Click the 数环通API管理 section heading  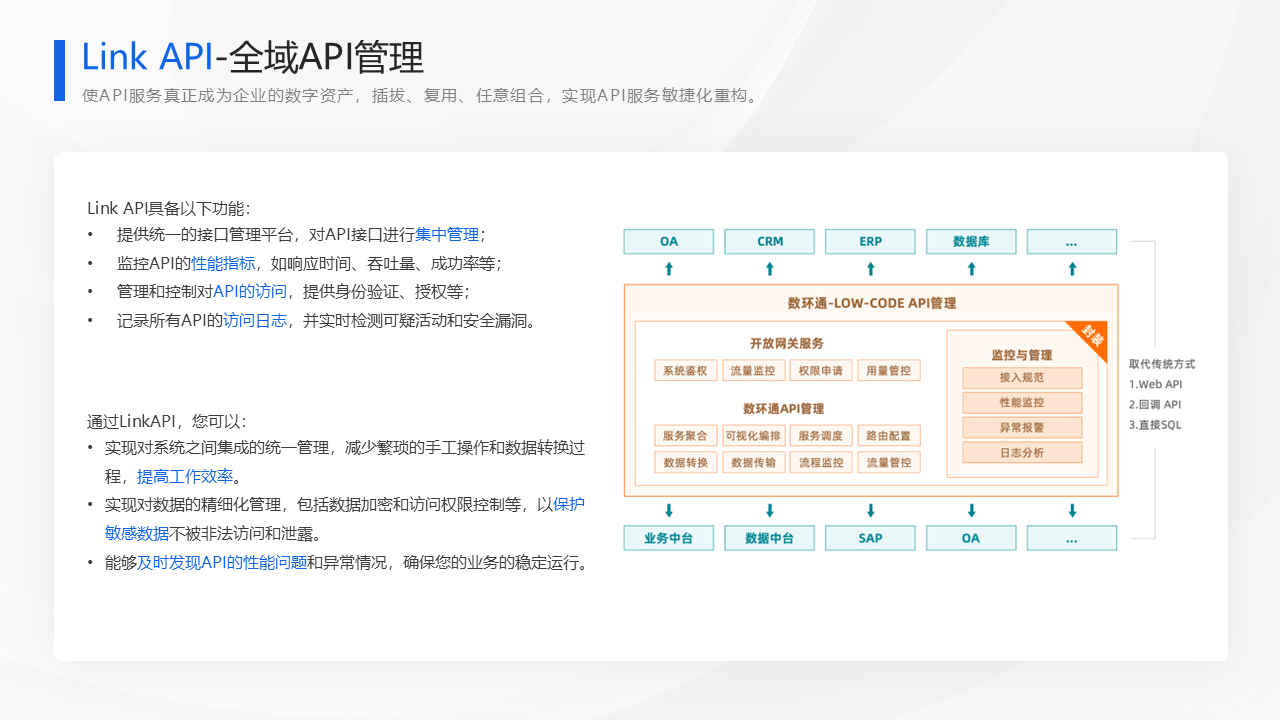783,408
